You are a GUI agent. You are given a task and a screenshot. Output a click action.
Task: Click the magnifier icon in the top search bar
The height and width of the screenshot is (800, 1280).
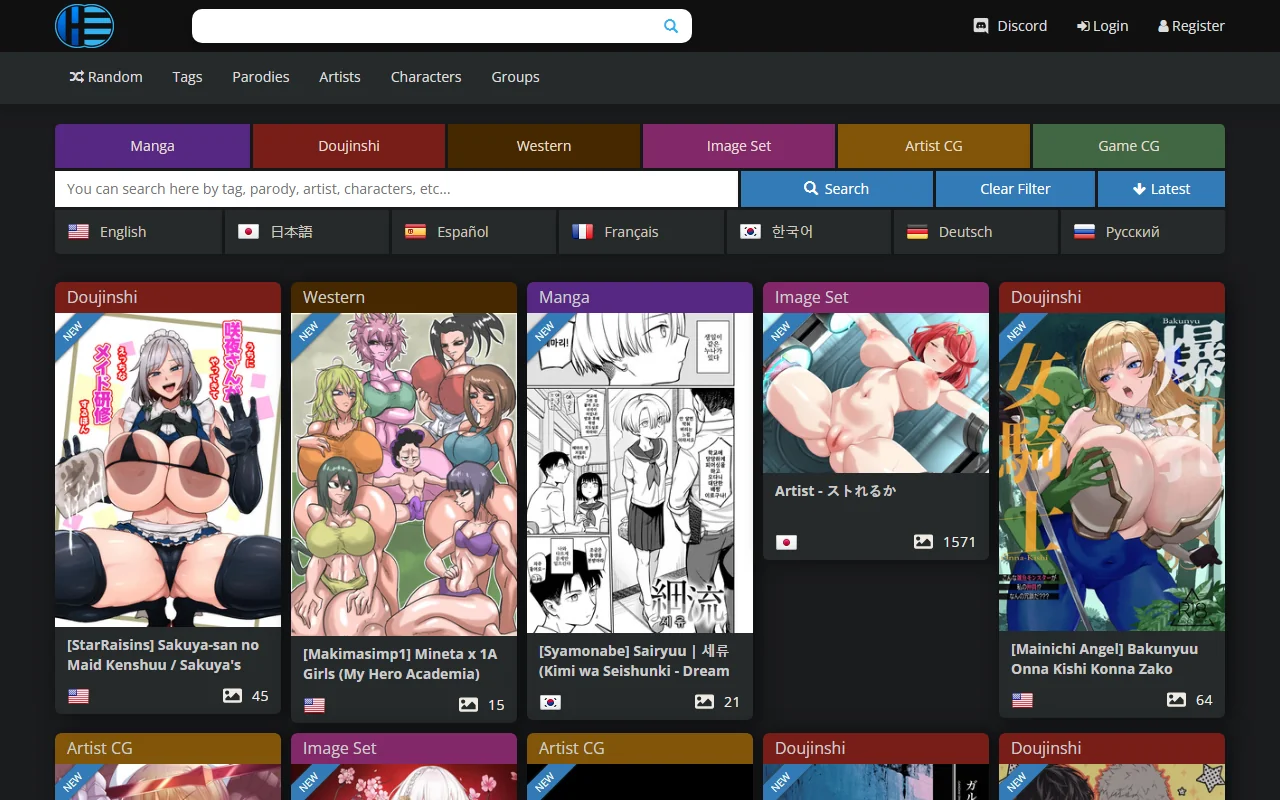[x=670, y=26]
